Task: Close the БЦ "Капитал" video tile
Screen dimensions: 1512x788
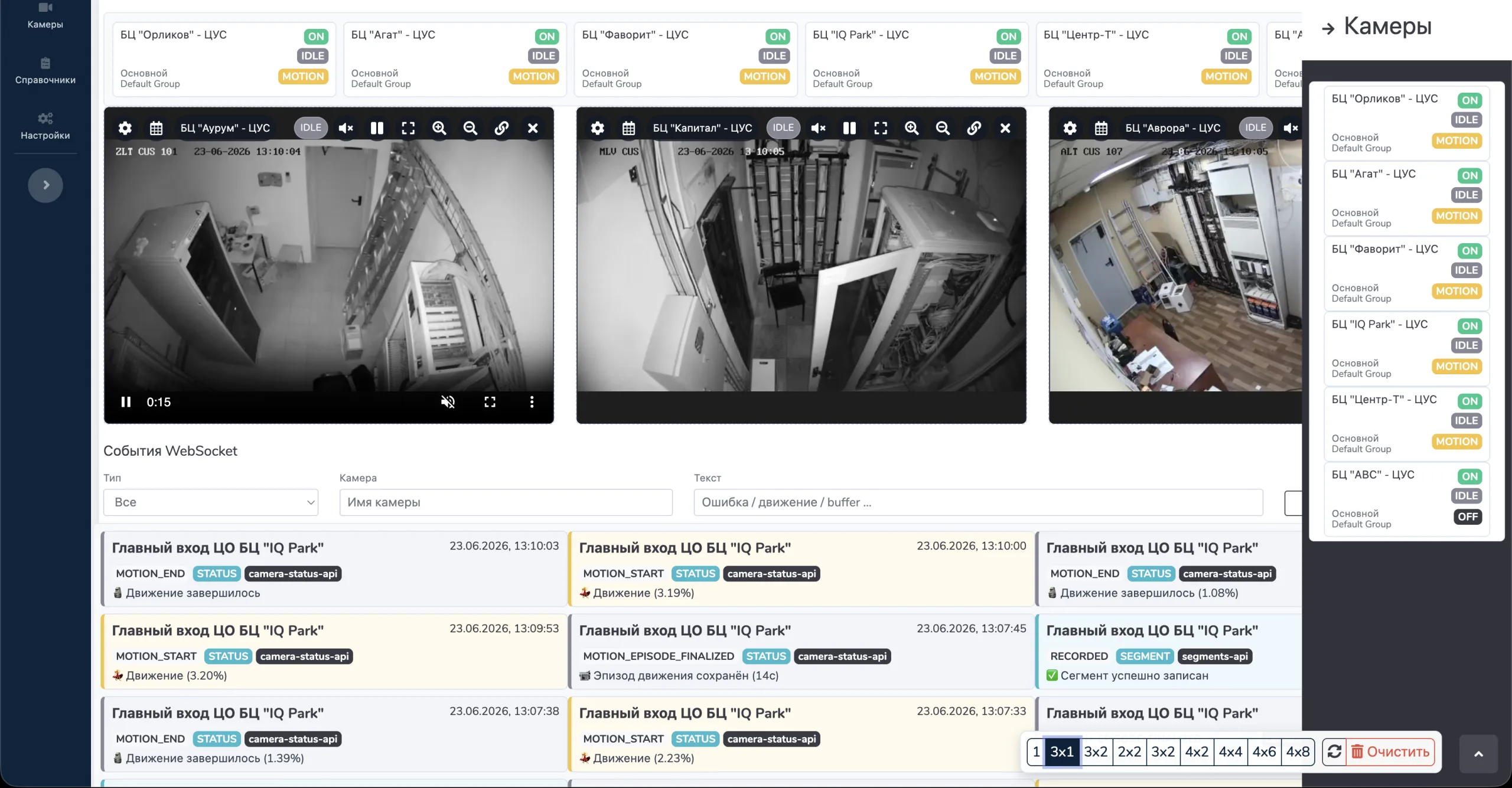Action: [x=1005, y=128]
